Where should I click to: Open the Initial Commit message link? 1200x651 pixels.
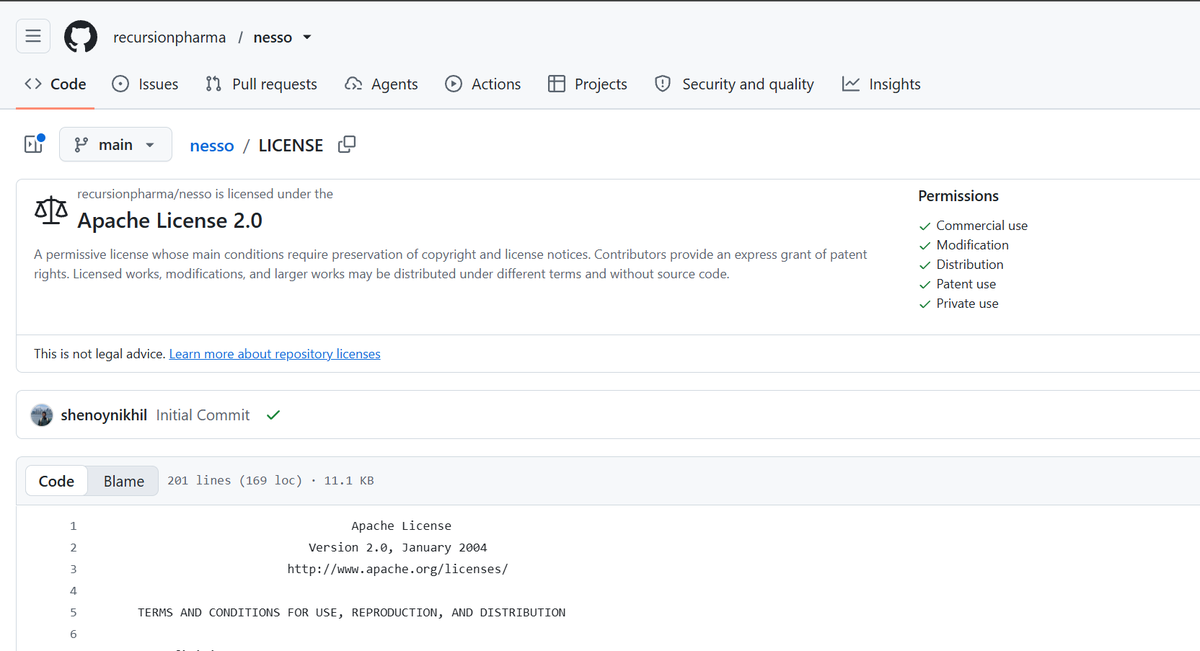tap(203, 415)
